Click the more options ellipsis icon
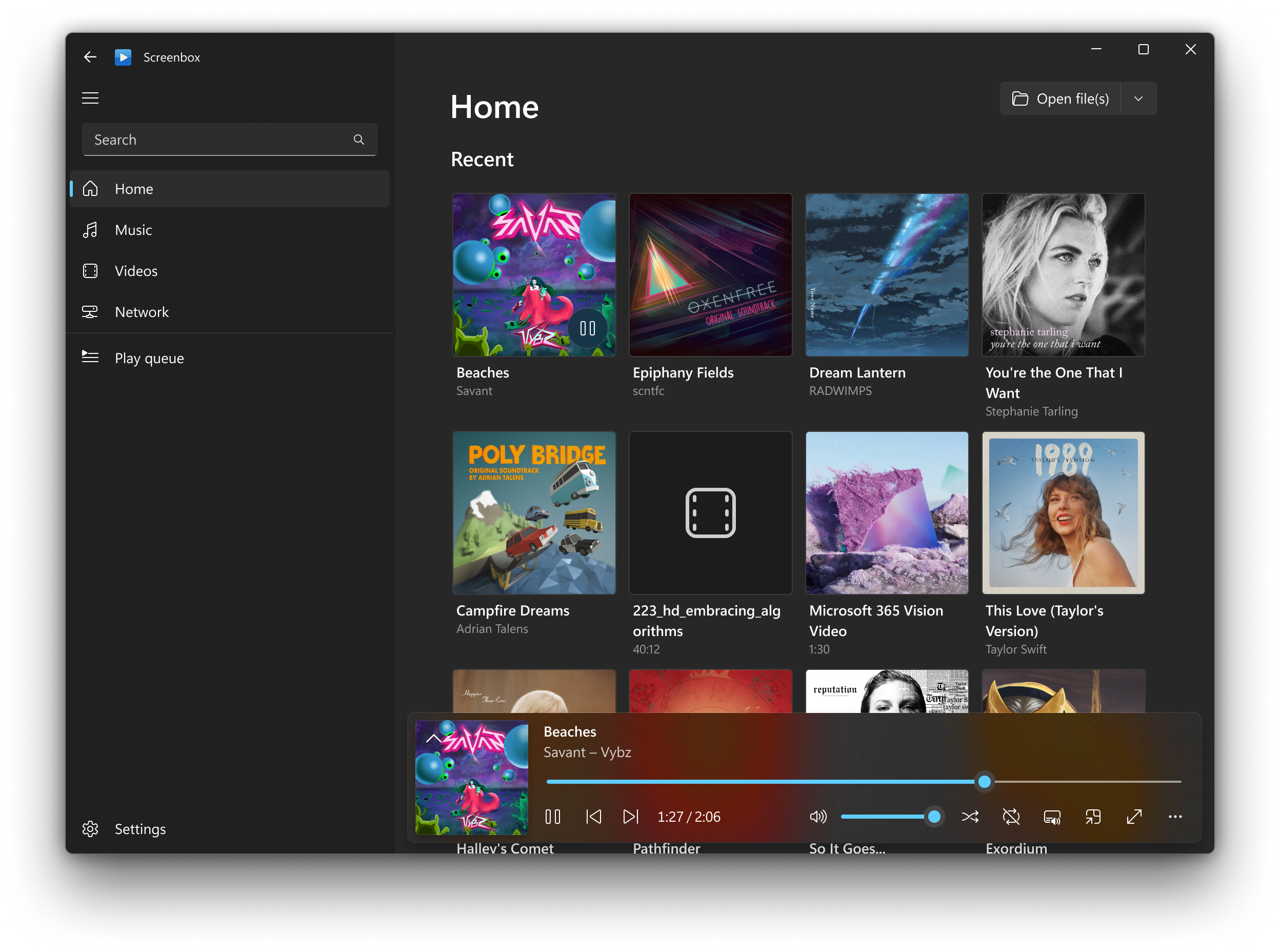Screen dimensions: 1280x952 click(1175, 816)
